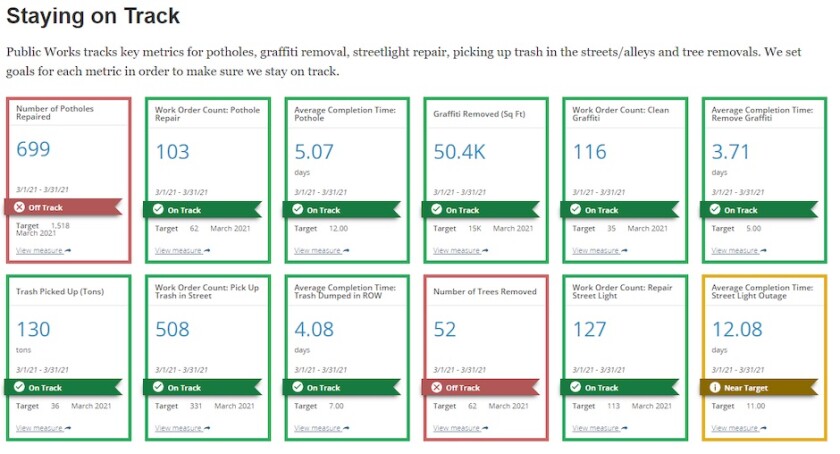
Task: Open View measure link for Trash Picked Up
Action: (x=43, y=428)
